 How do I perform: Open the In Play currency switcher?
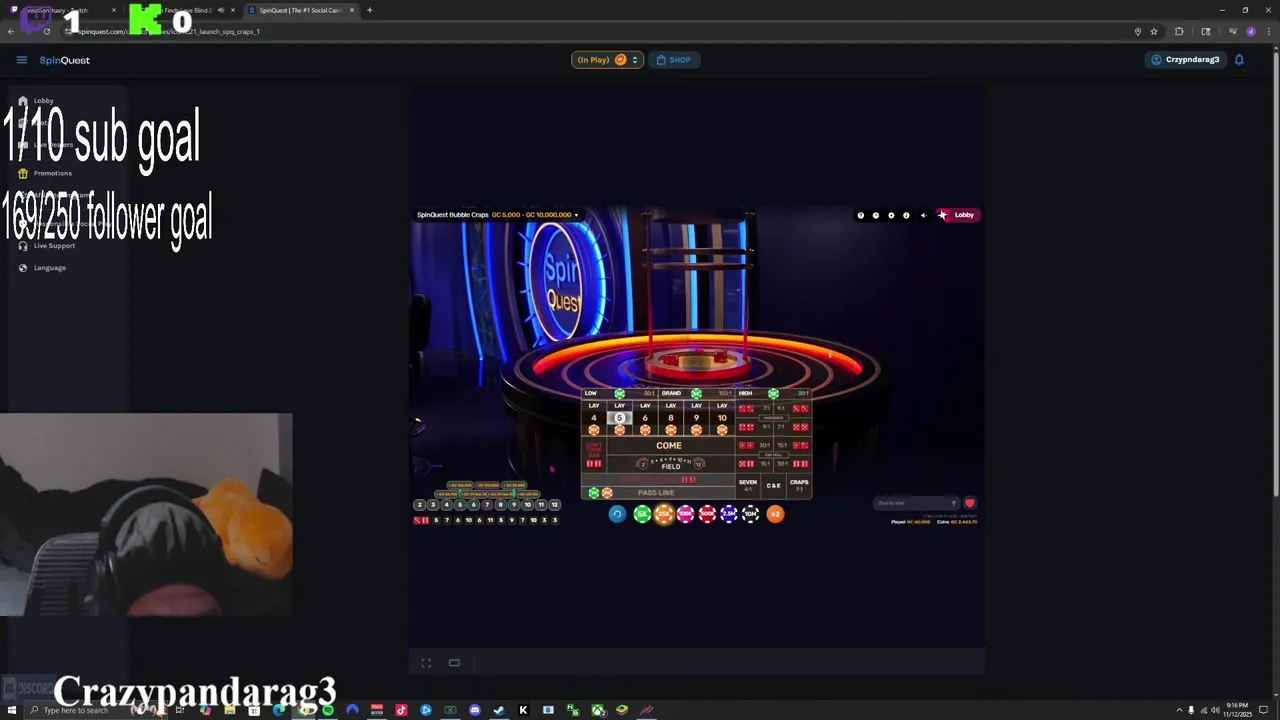606,60
